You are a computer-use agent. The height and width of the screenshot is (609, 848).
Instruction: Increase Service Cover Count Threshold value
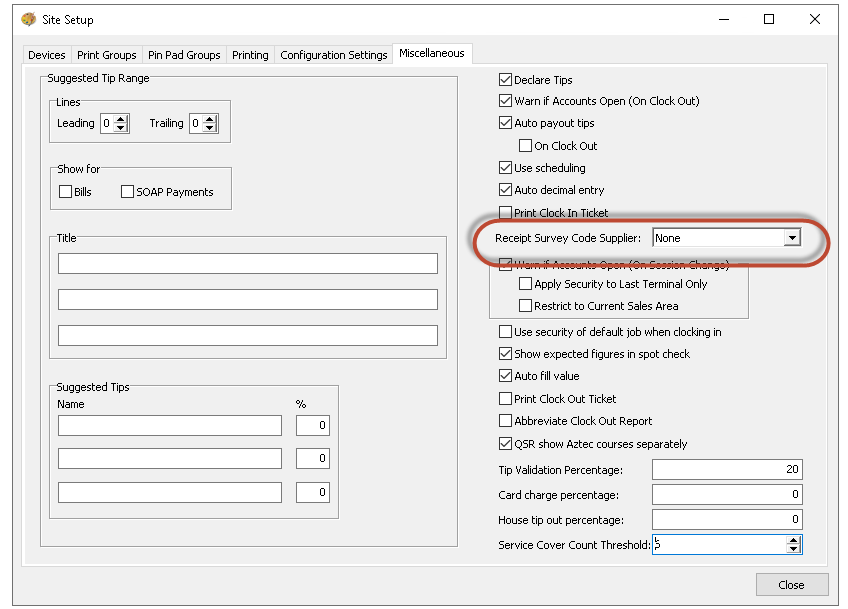793,540
